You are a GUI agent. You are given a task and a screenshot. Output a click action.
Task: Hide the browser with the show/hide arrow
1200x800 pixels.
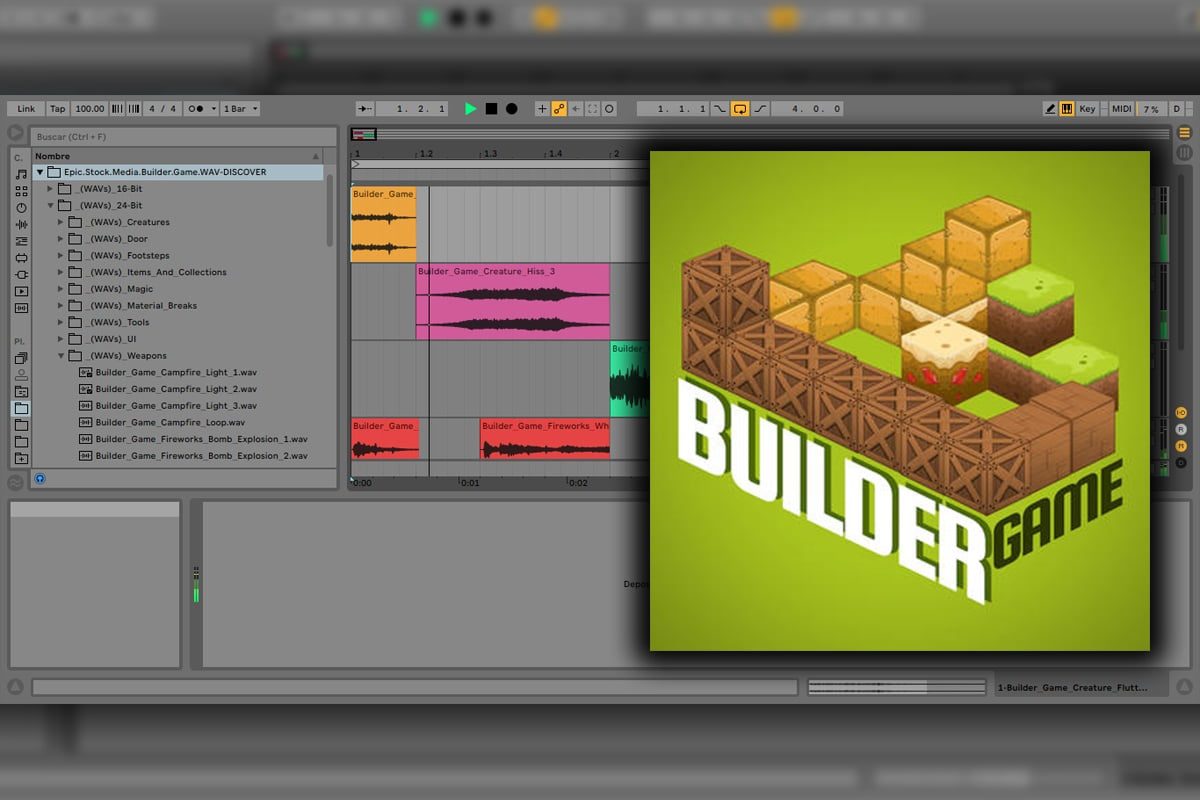tap(15, 133)
